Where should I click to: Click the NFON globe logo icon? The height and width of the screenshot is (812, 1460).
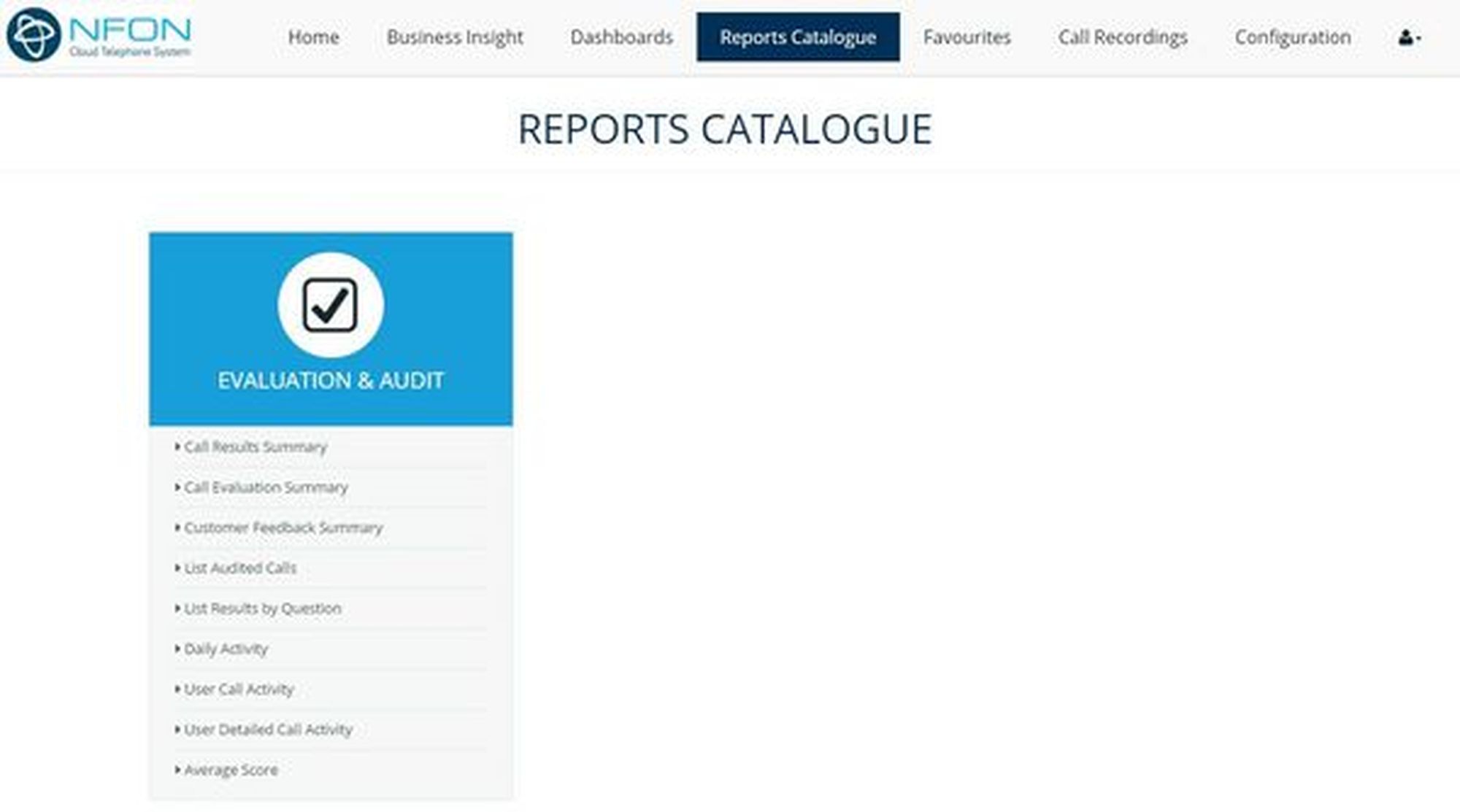click(x=33, y=35)
